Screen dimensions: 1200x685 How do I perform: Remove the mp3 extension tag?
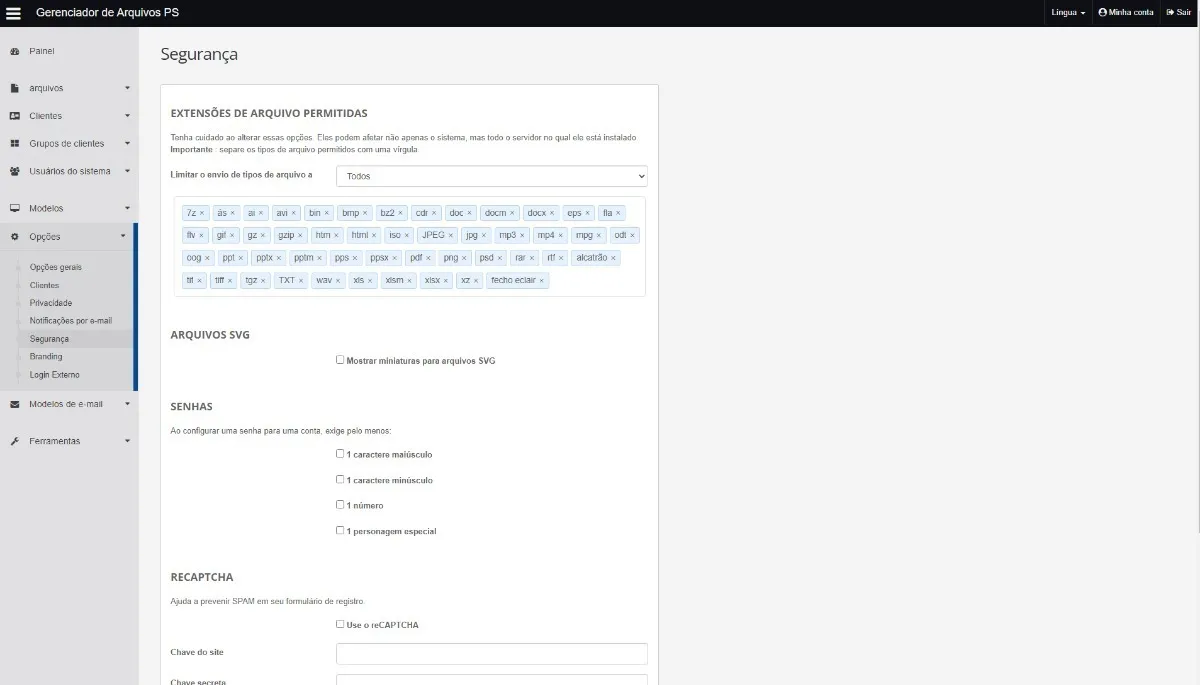(522, 235)
